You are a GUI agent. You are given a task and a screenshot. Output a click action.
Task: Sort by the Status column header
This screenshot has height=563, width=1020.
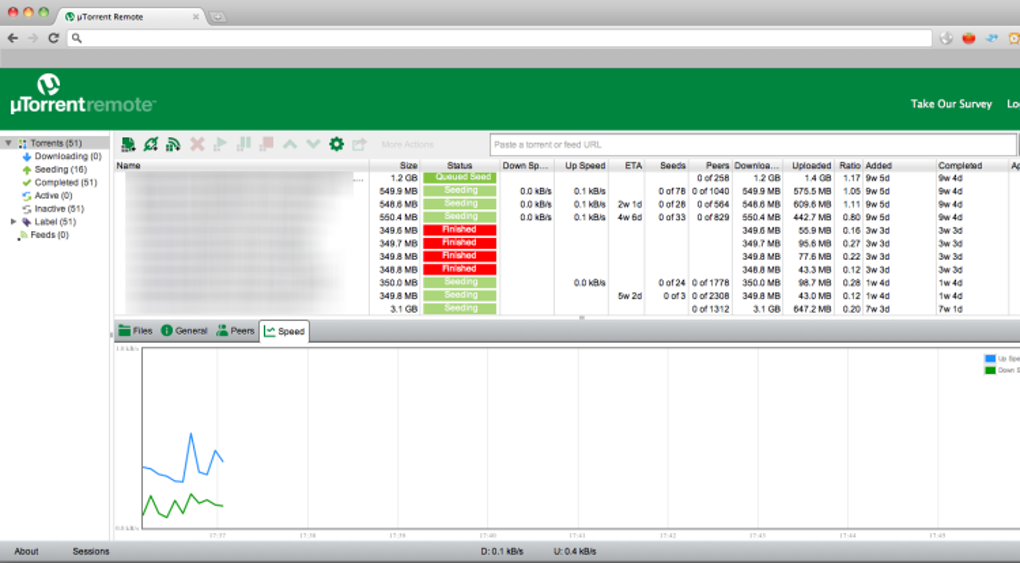click(460, 166)
